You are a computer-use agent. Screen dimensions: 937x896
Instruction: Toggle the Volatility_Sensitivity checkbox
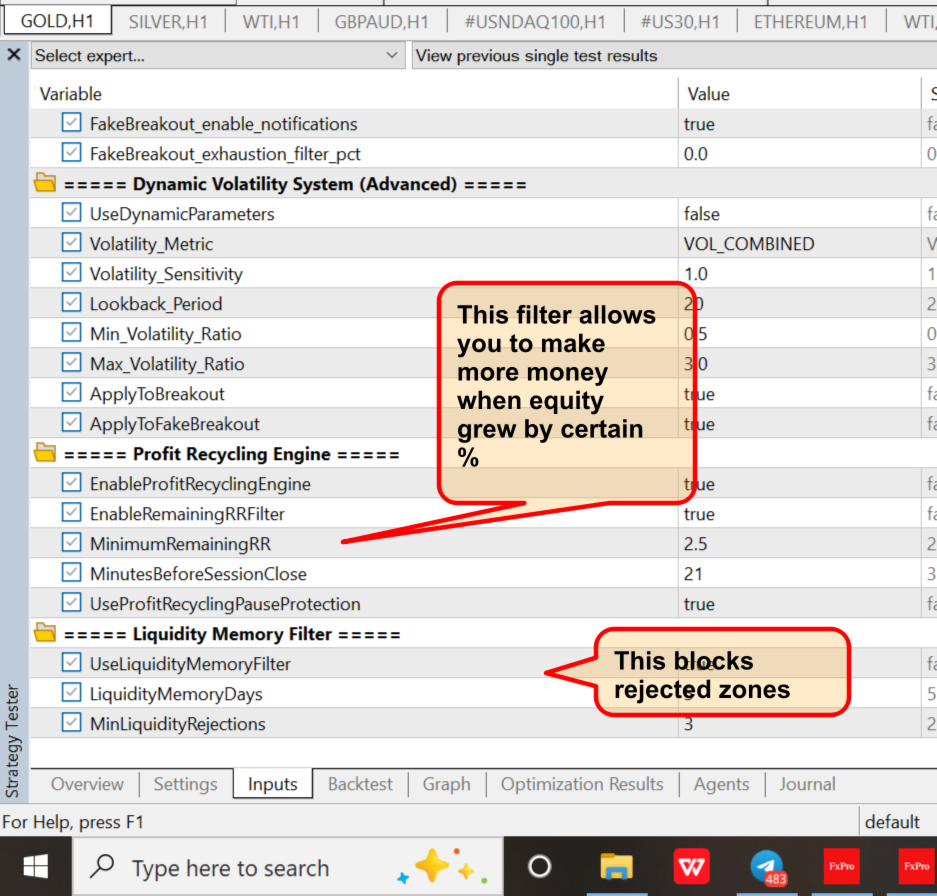pos(71,273)
